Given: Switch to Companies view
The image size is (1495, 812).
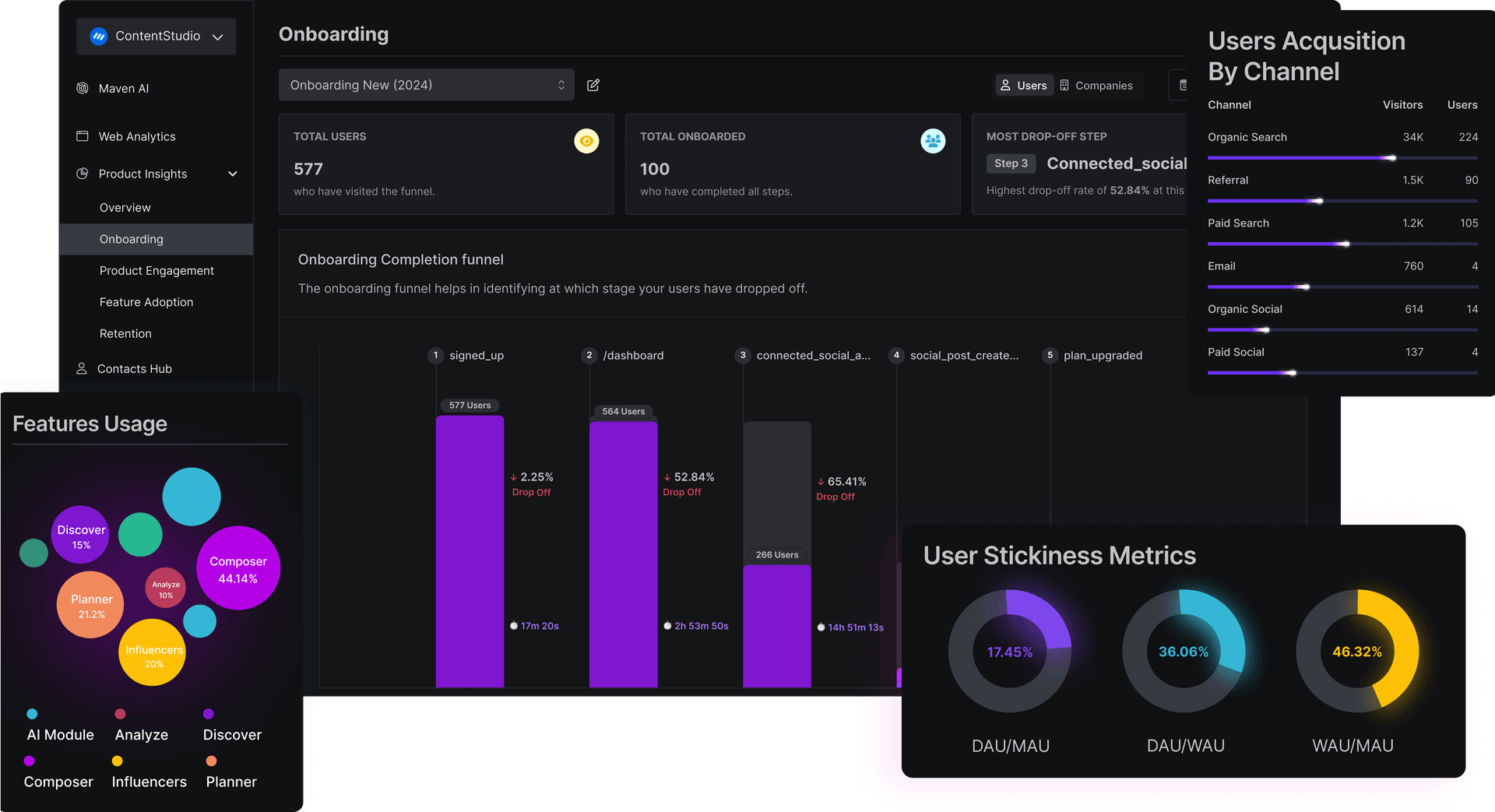Looking at the screenshot, I should coord(1098,85).
